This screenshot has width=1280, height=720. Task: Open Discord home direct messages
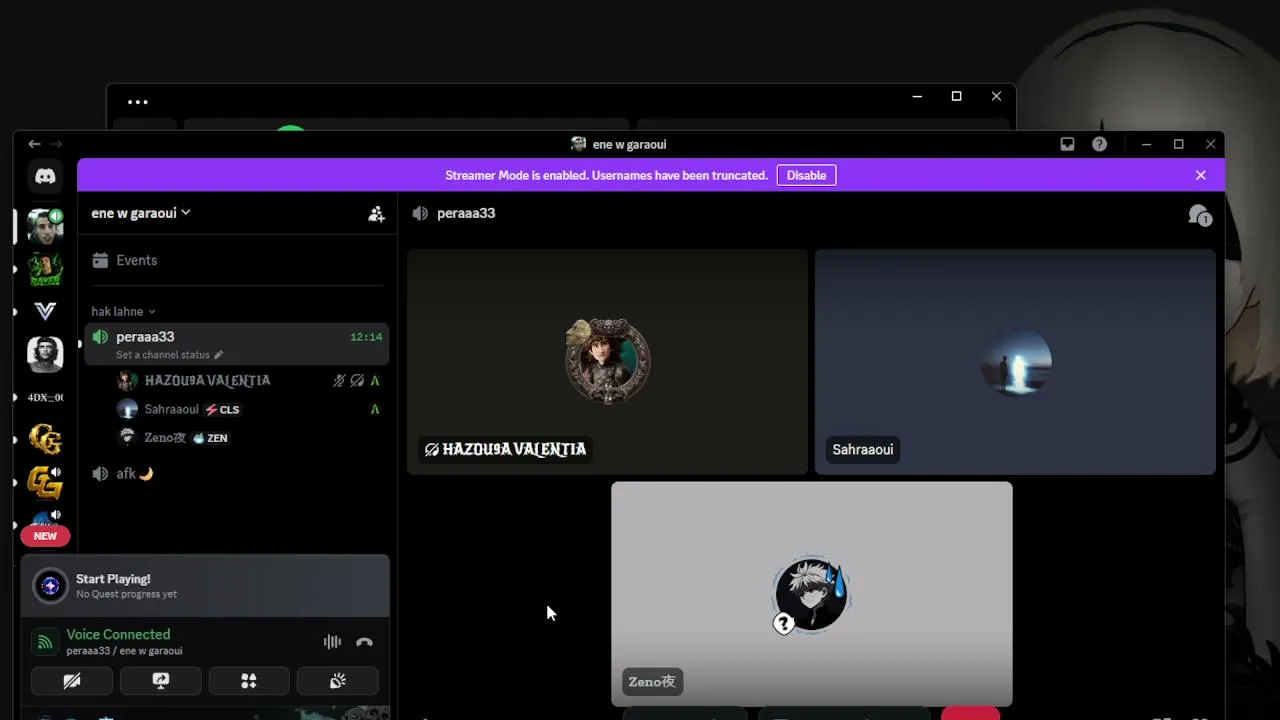(45, 176)
